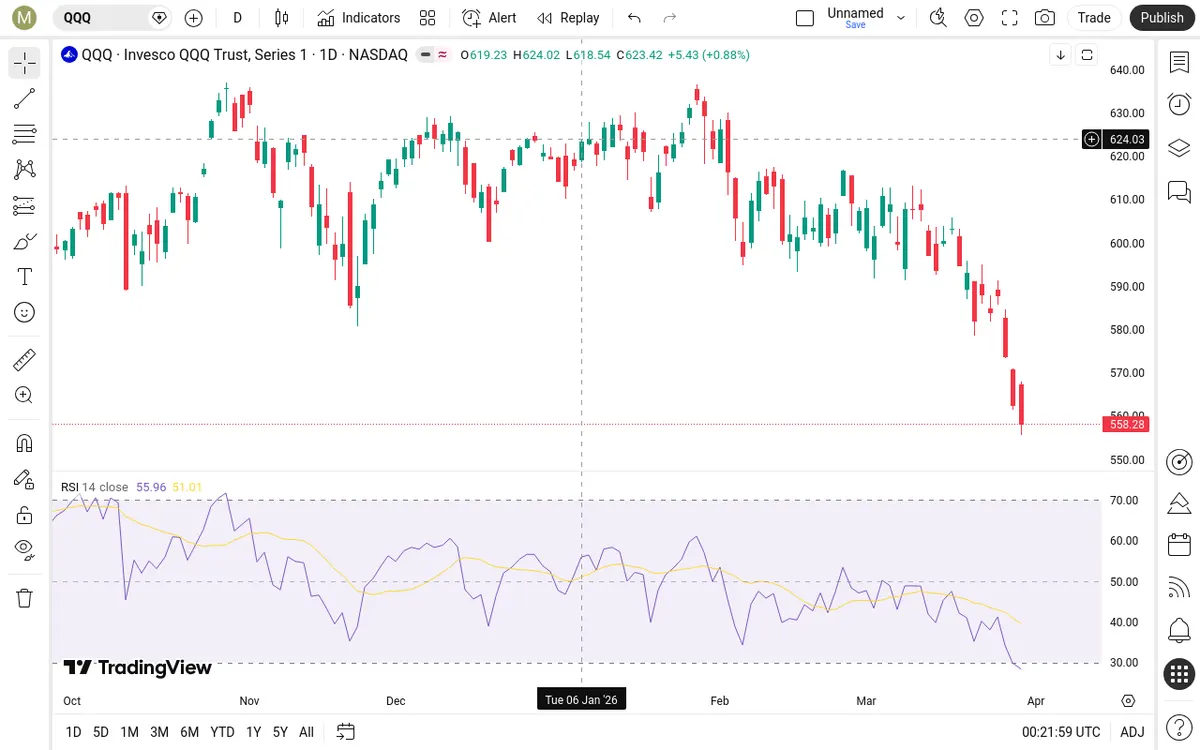Click compare loop icon beside legend arrow
This screenshot has height=750, width=1200.
point(1087,55)
